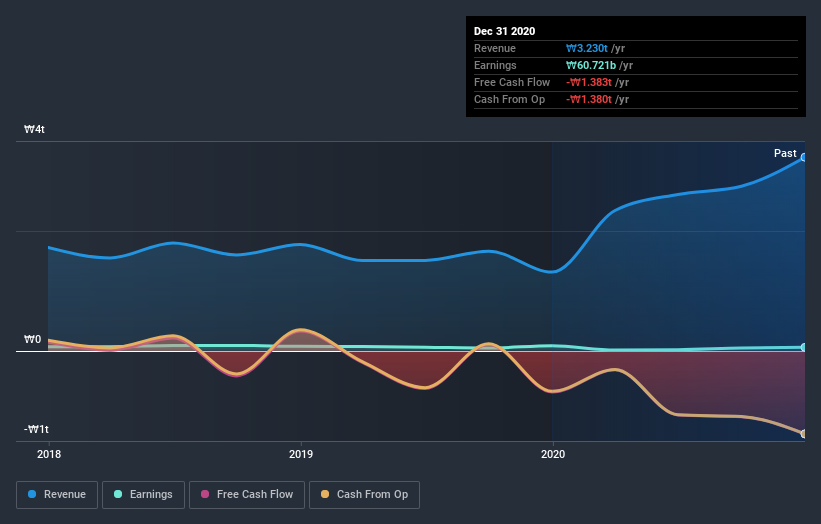
Task: Click the Dec 31 2020 tooltip date
Action: tap(504, 31)
